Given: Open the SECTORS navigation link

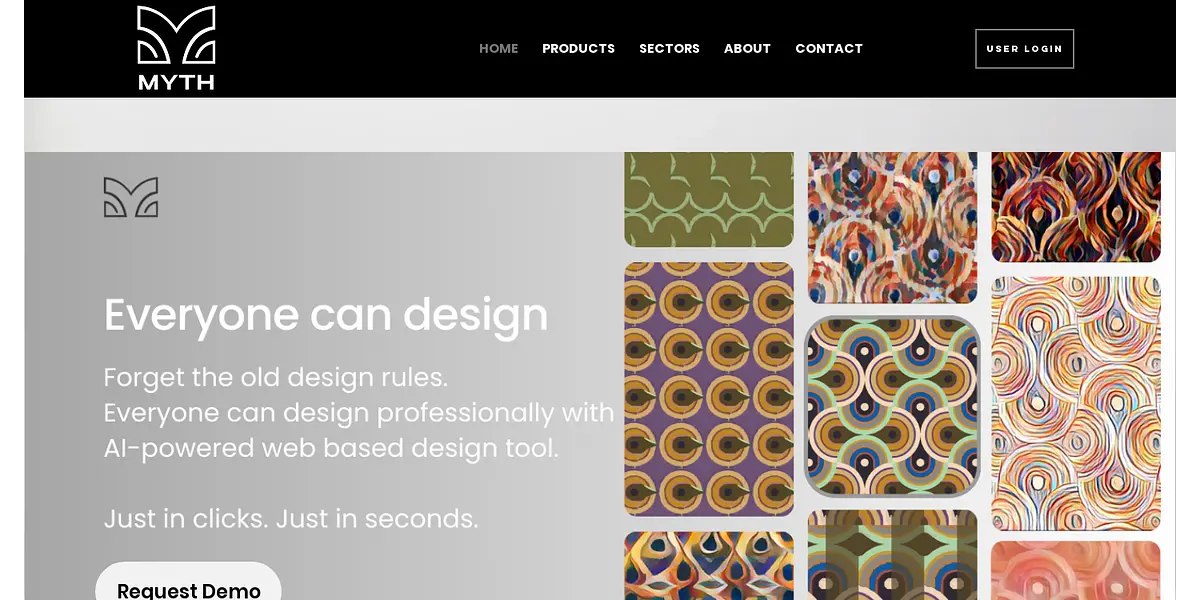Looking at the screenshot, I should [669, 48].
